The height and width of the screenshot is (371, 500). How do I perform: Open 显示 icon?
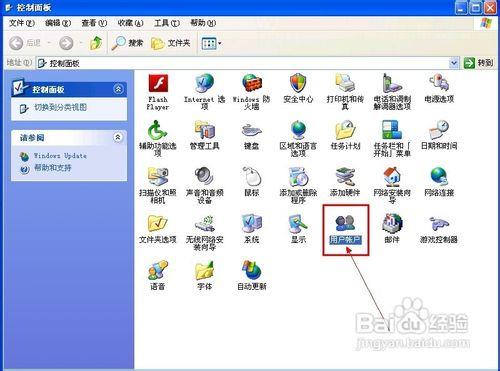click(298, 224)
